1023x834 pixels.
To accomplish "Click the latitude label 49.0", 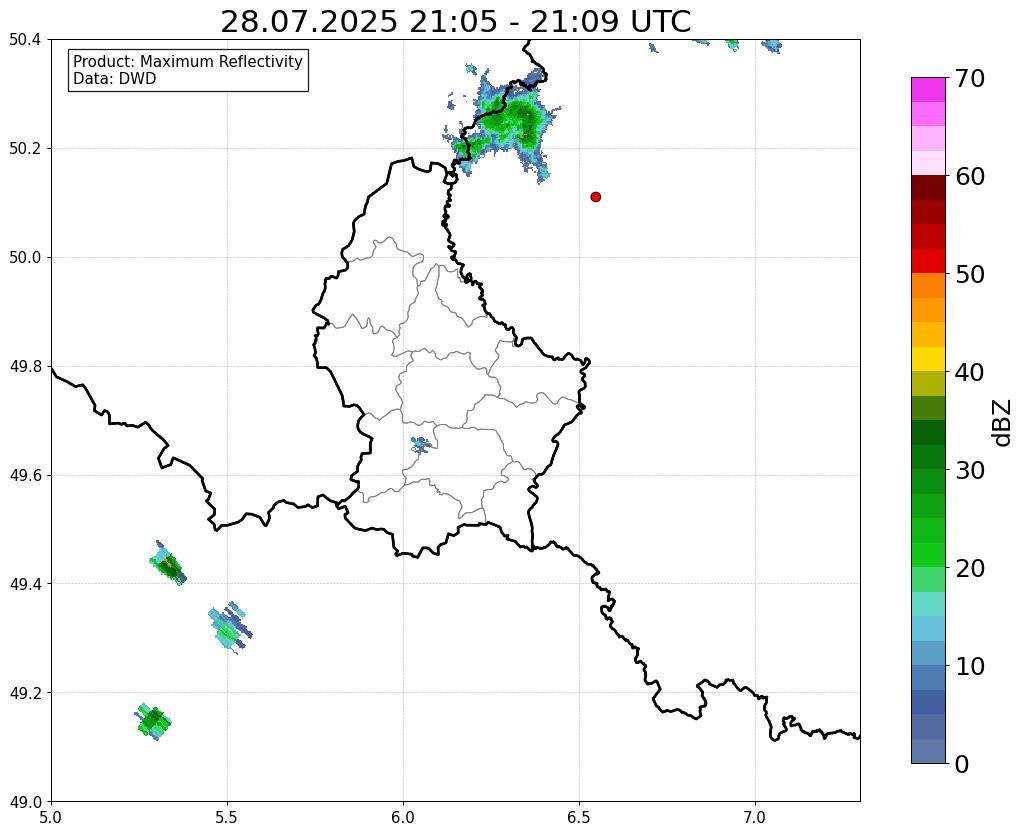I will click(x=25, y=802).
